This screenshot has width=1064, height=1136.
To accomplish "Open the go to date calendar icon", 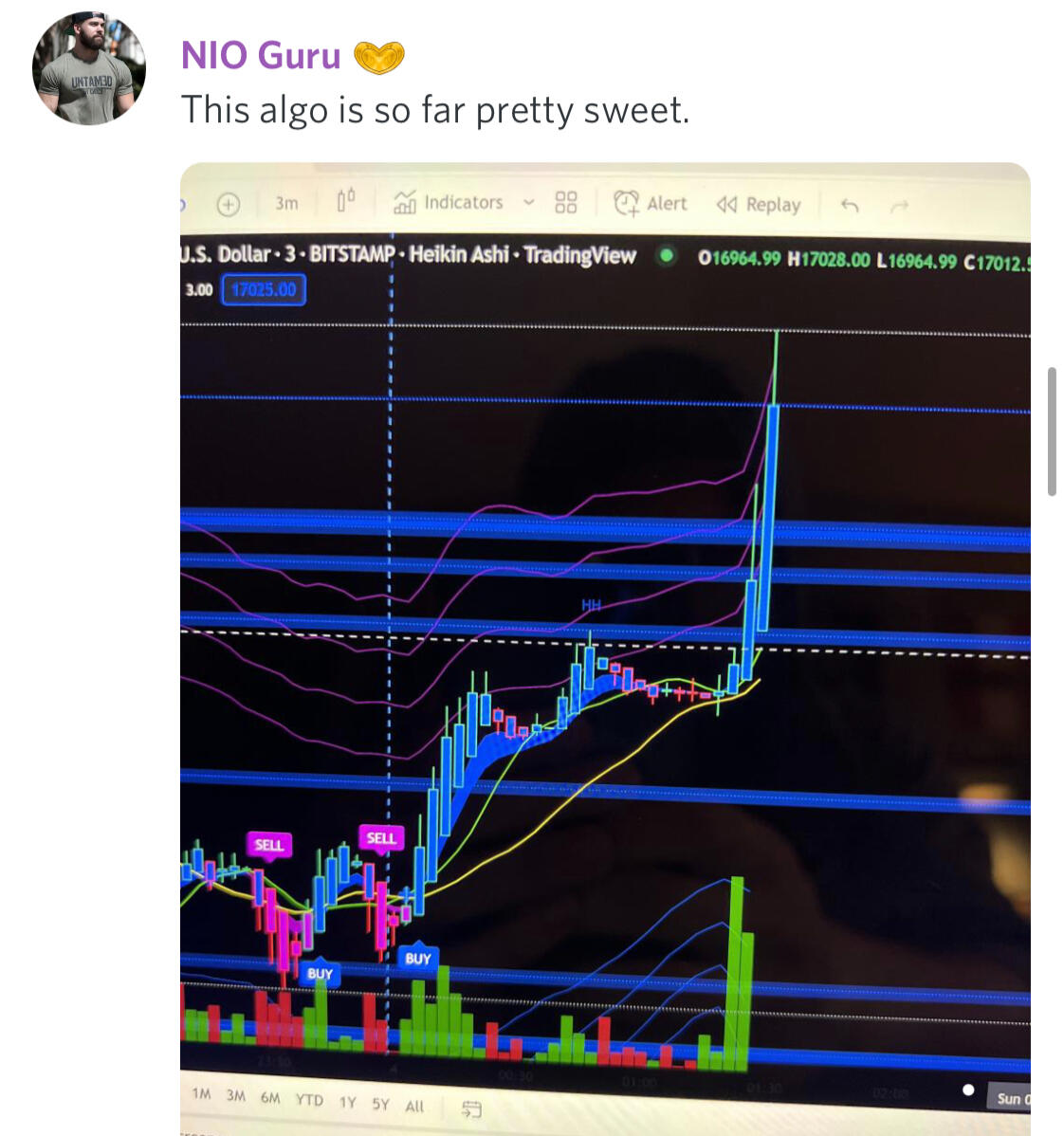I will click(x=470, y=1109).
